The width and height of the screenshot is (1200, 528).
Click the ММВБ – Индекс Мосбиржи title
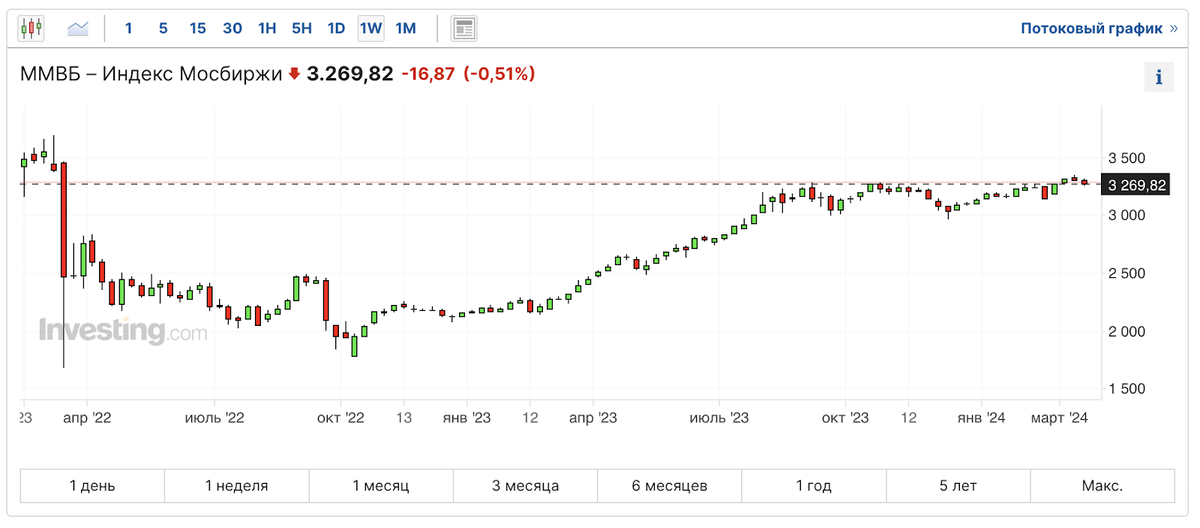click(x=152, y=73)
